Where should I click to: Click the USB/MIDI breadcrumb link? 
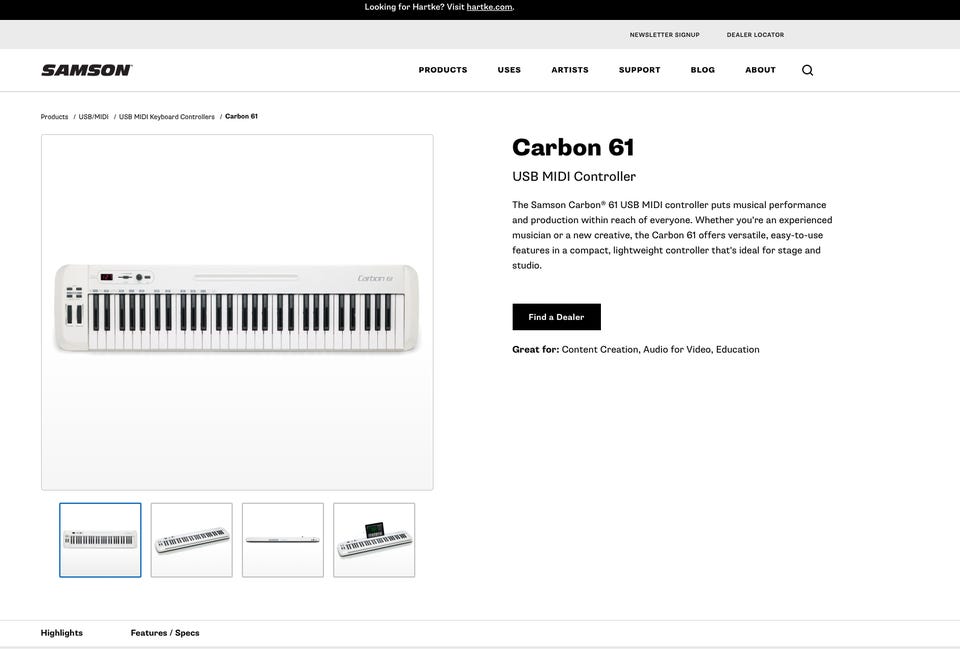point(93,116)
